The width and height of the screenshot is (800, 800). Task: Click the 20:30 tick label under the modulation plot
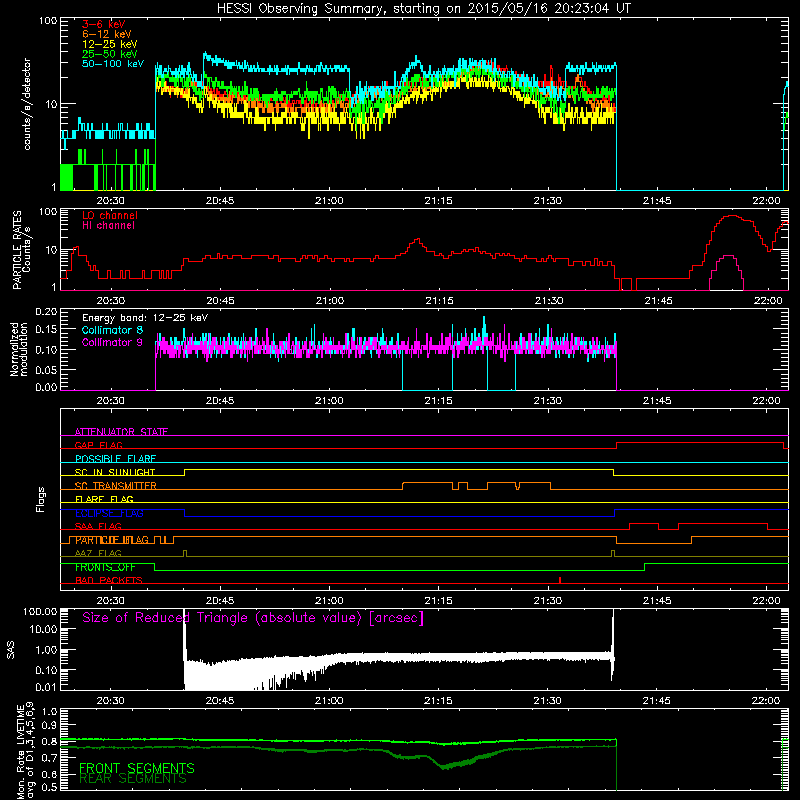pyautogui.click(x=110, y=401)
